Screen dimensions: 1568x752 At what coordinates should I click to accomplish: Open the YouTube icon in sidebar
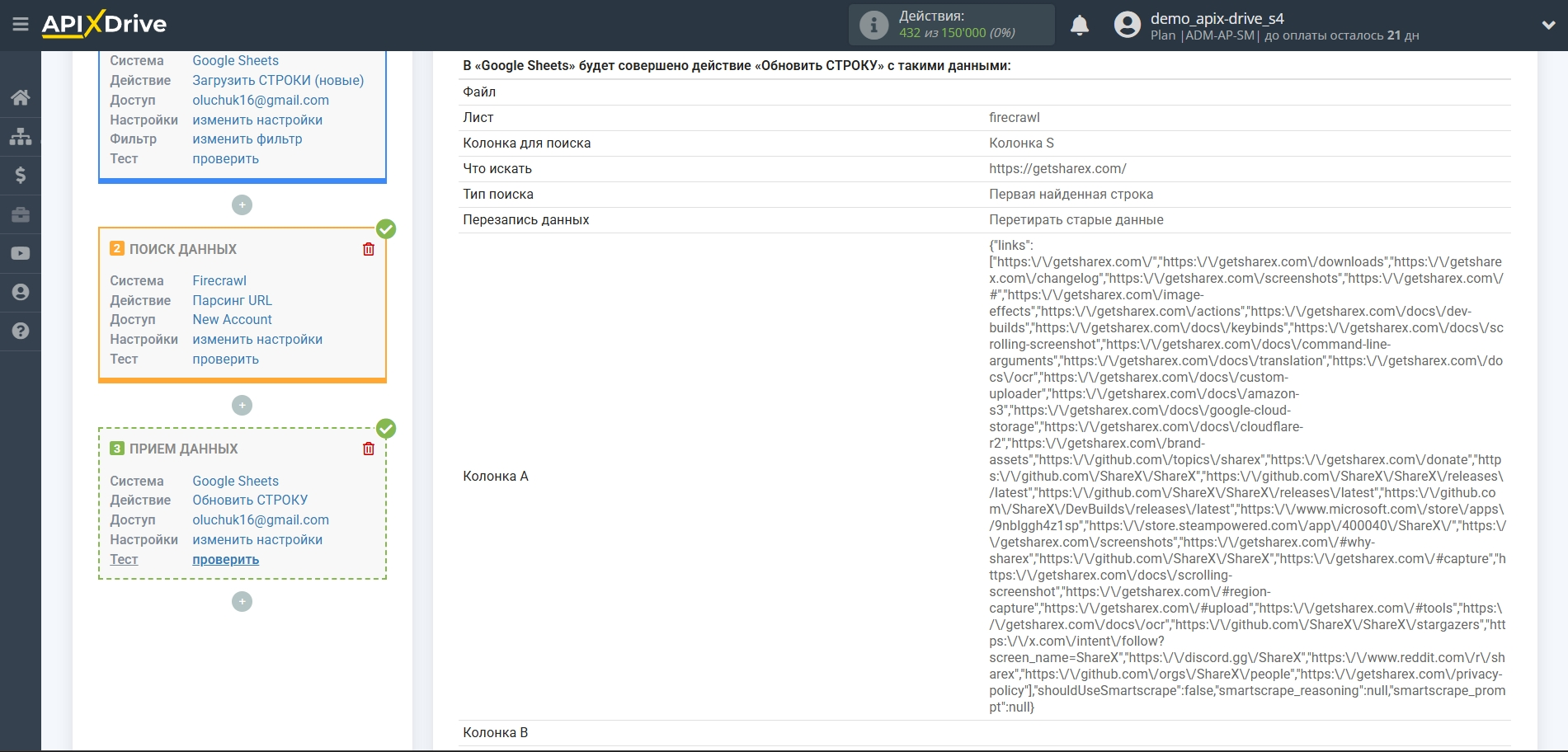pos(21,253)
